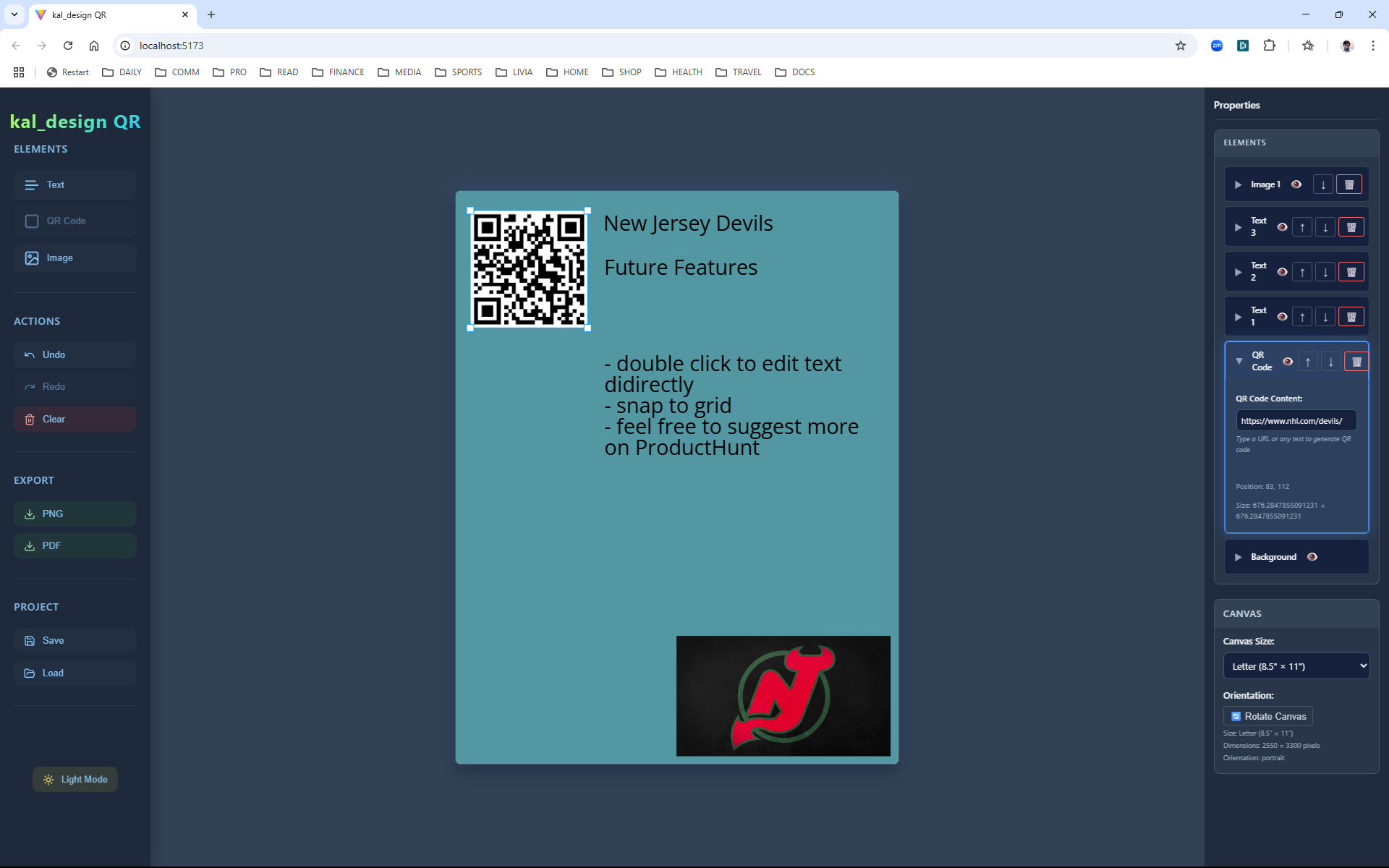The image size is (1389, 868).
Task: Move Text 1 layer down
Action: point(1325,317)
